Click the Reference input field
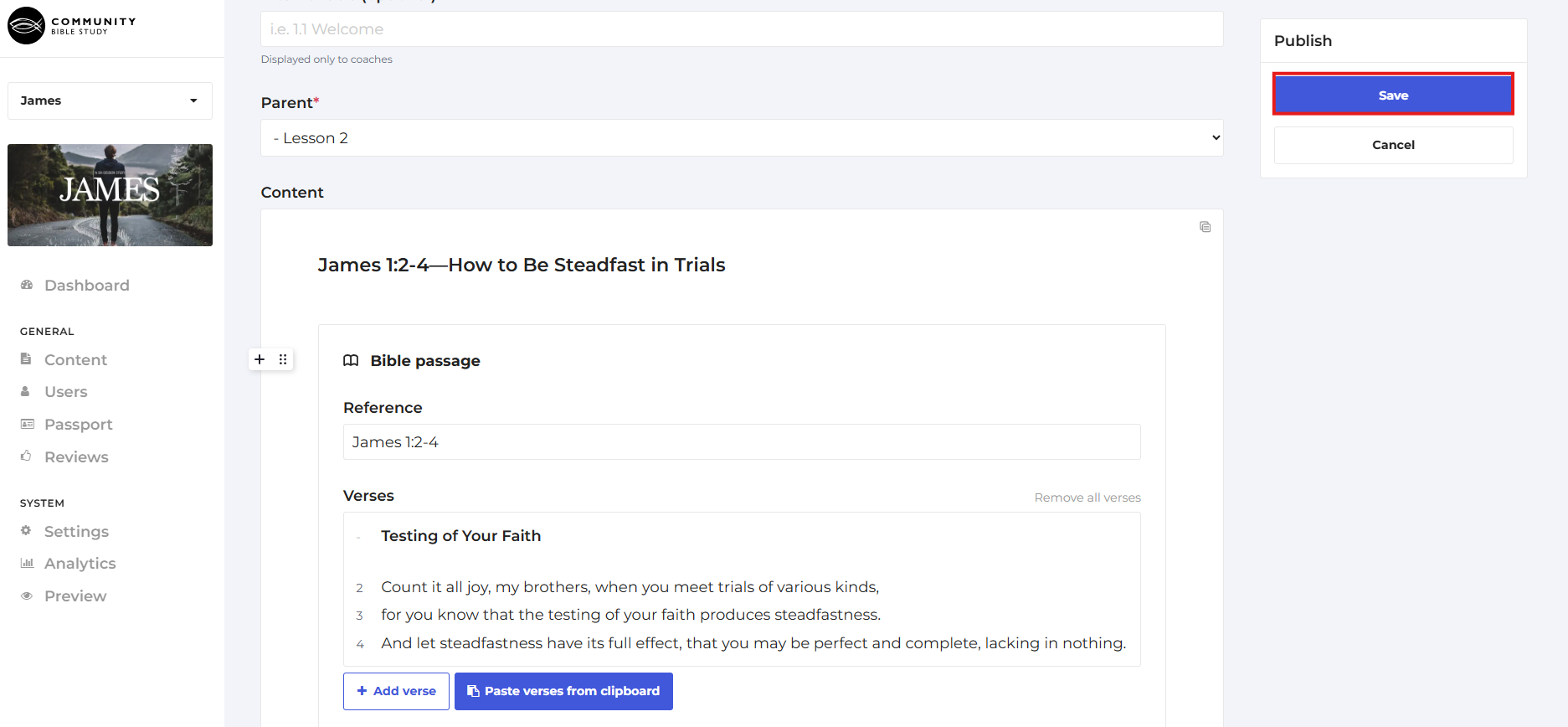Viewport: 1568px width, 727px height. click(x=741, y=442)
